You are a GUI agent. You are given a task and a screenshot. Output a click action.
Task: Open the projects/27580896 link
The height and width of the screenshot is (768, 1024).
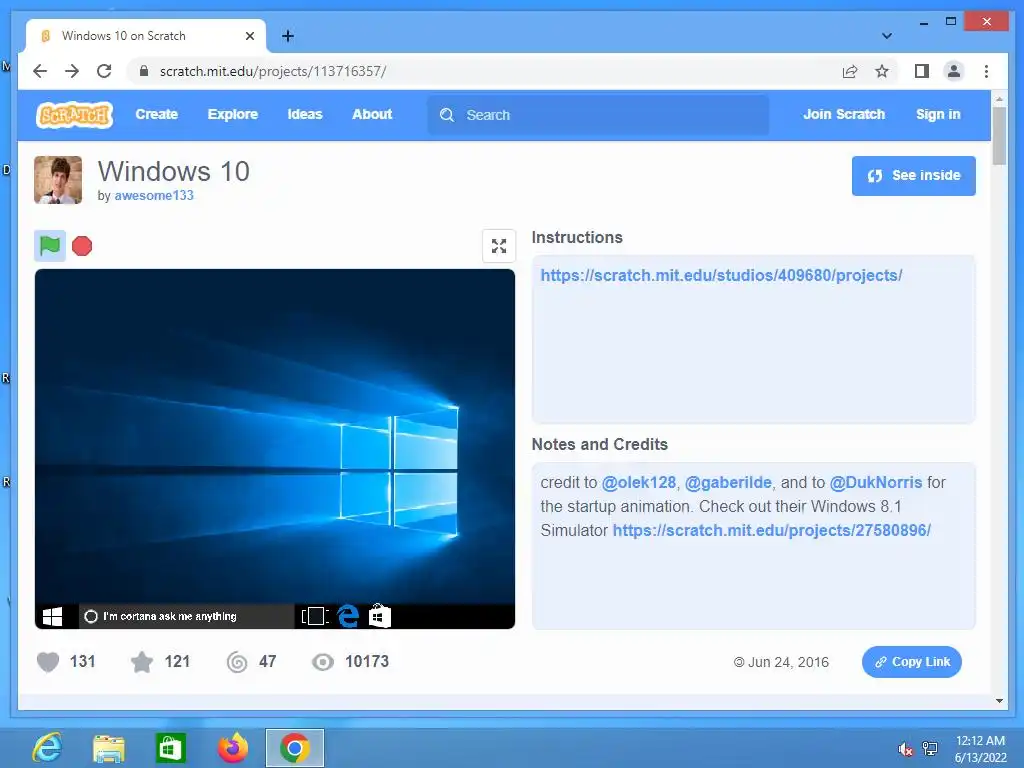coord(771,530)
